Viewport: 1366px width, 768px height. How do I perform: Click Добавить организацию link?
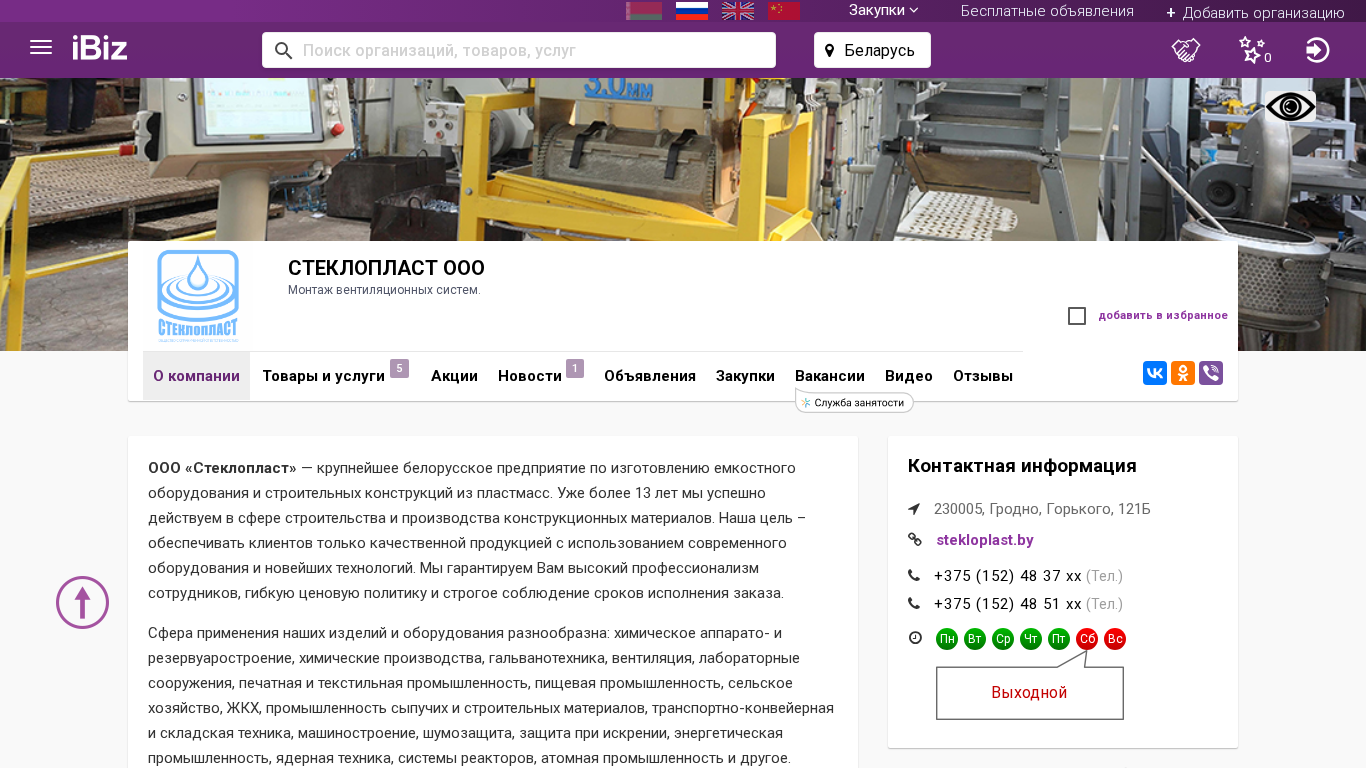click(x=1255, y=13)
